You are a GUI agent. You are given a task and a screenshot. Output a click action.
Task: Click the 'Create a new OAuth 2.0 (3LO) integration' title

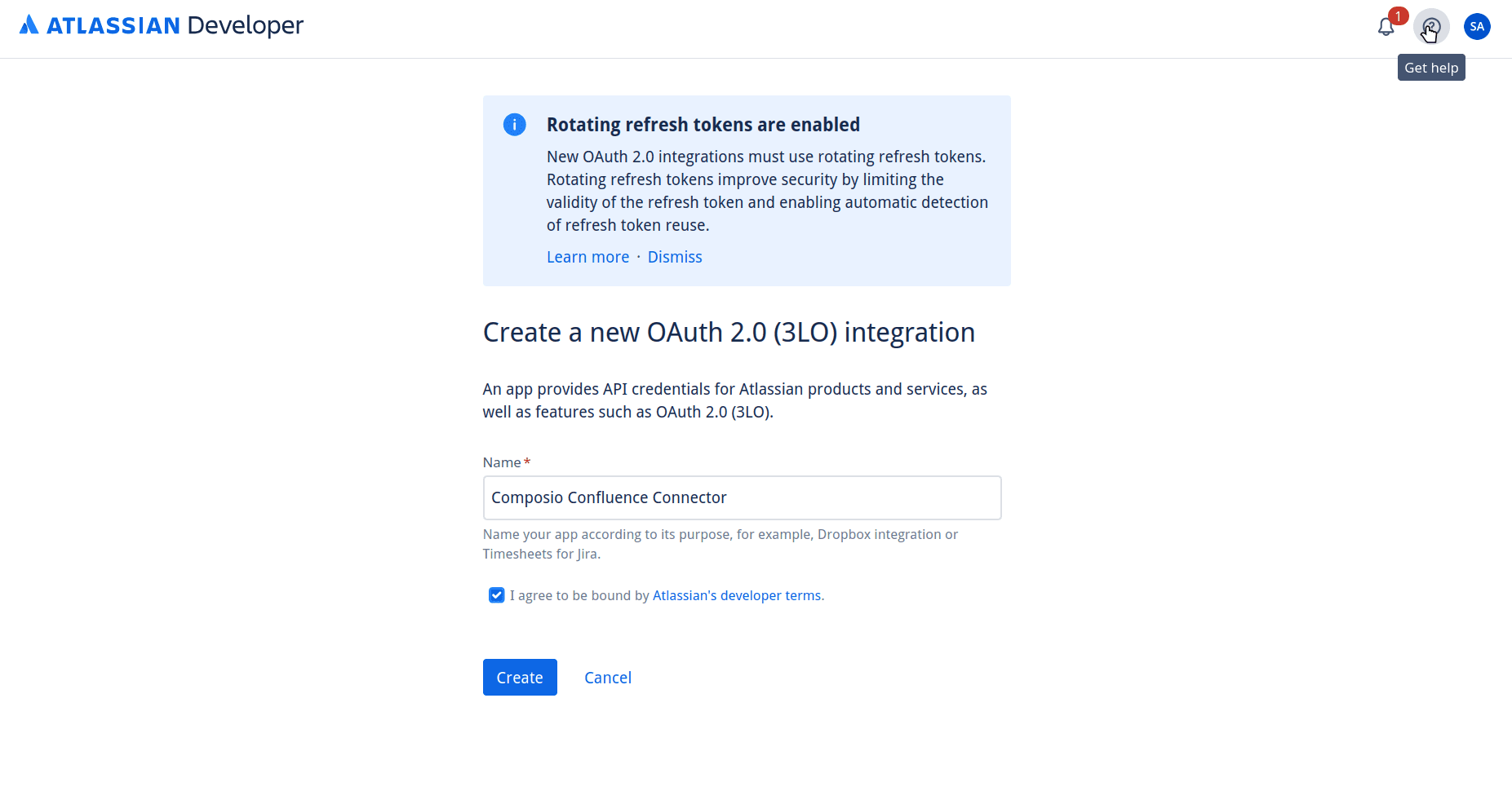tap(729, 333)
